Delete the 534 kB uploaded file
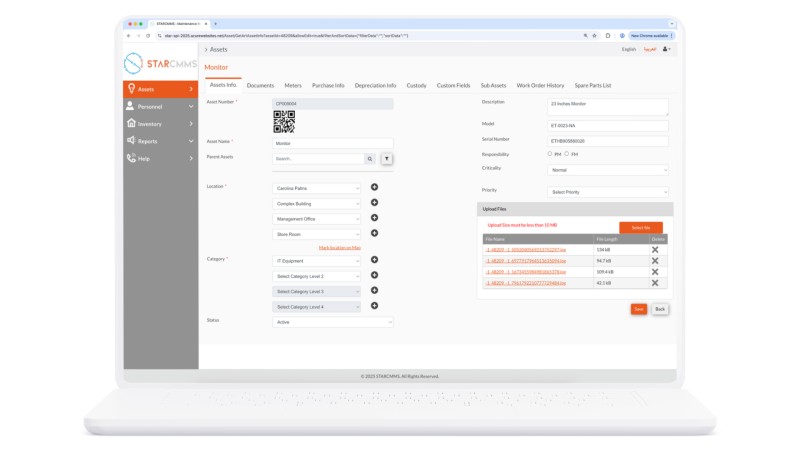Image resolution: width=800 pixels, height=450 pixels. (655, 249)
